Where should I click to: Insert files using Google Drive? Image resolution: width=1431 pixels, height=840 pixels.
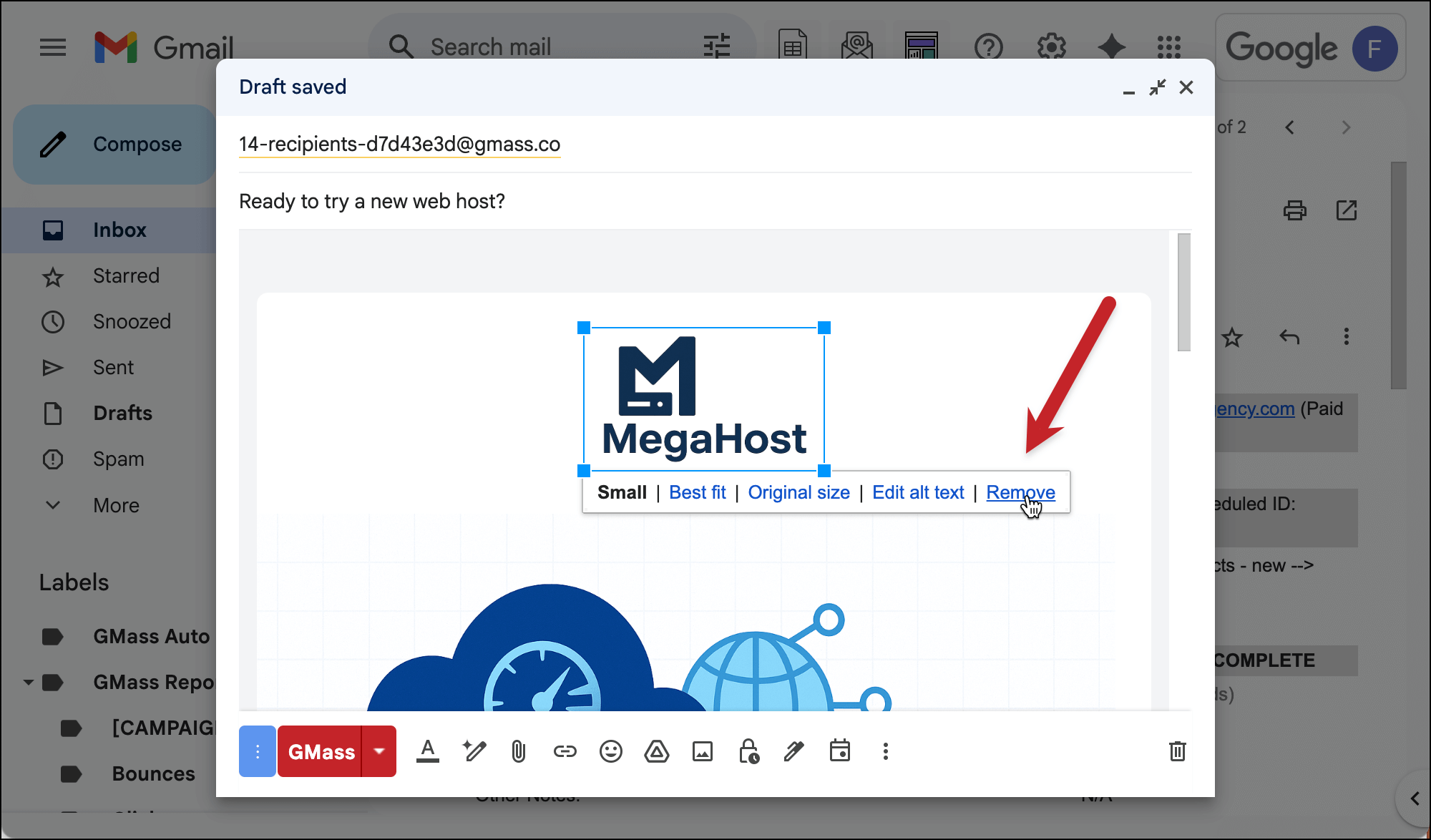[657, 751]
